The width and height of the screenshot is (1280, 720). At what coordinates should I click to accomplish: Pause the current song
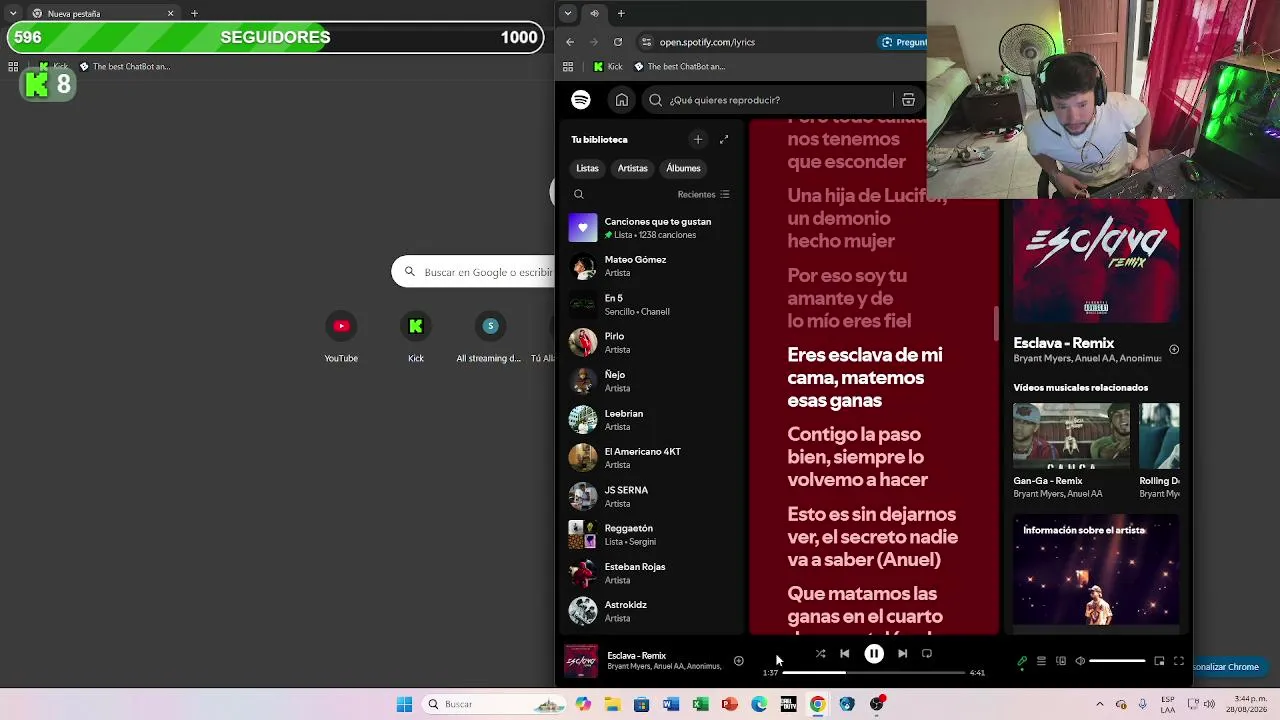(874, 654)
